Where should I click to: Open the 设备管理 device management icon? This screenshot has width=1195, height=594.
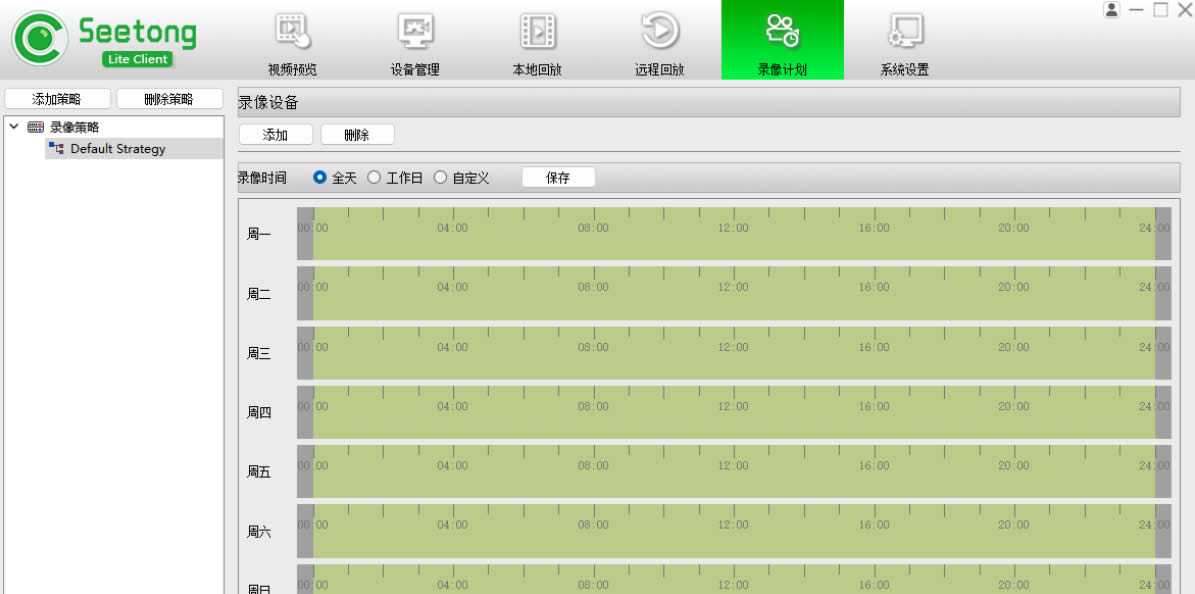(x=415, y=32)
